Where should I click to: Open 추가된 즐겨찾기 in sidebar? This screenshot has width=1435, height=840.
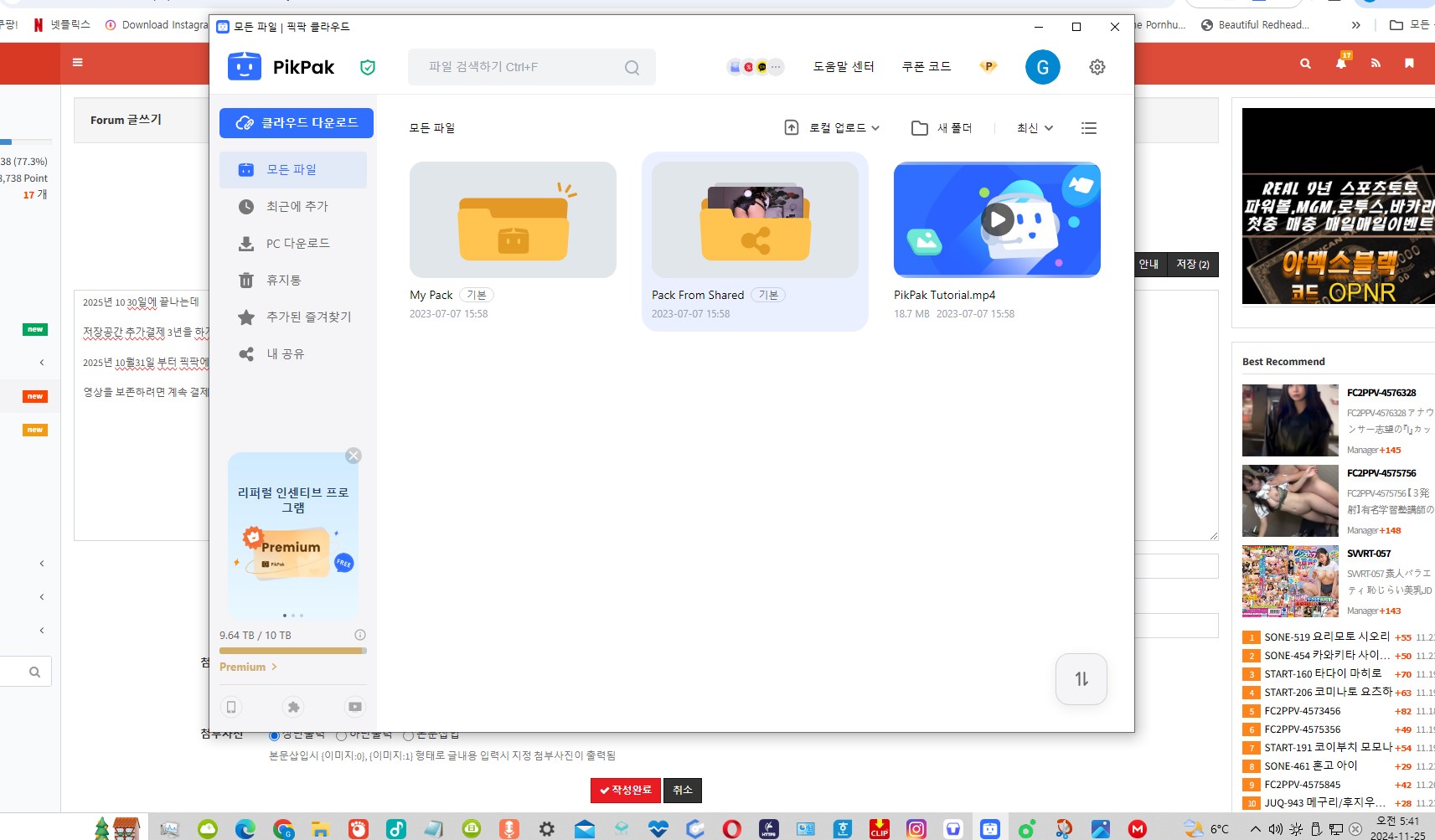(293, 317)
